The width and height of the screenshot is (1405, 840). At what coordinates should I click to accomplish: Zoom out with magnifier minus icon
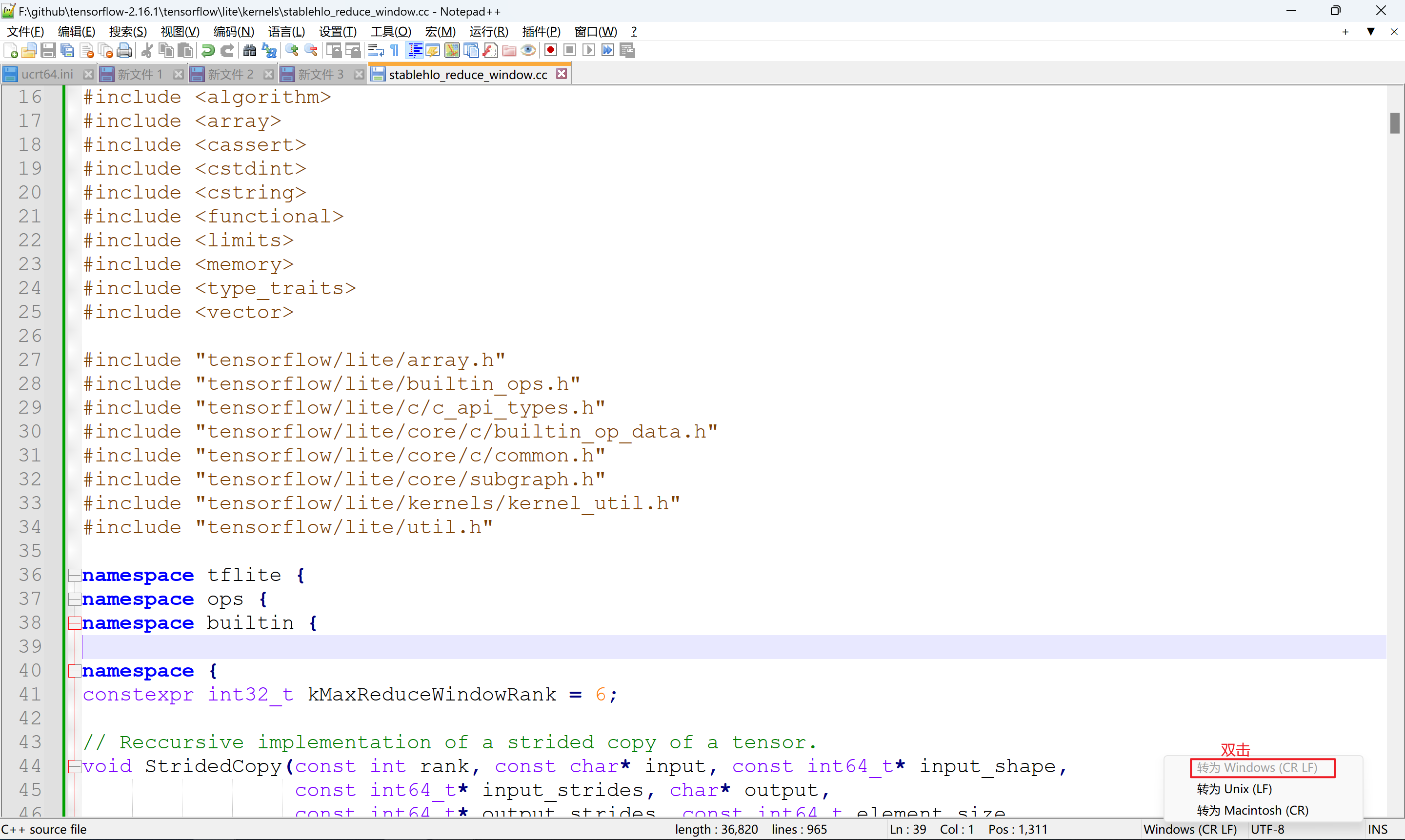point(311,51)
